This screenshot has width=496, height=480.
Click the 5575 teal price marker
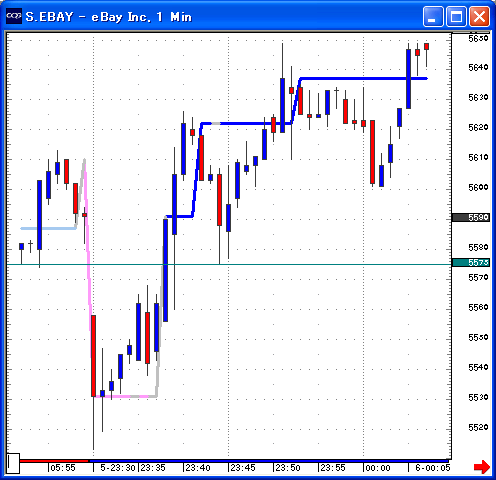pos(471,263)
